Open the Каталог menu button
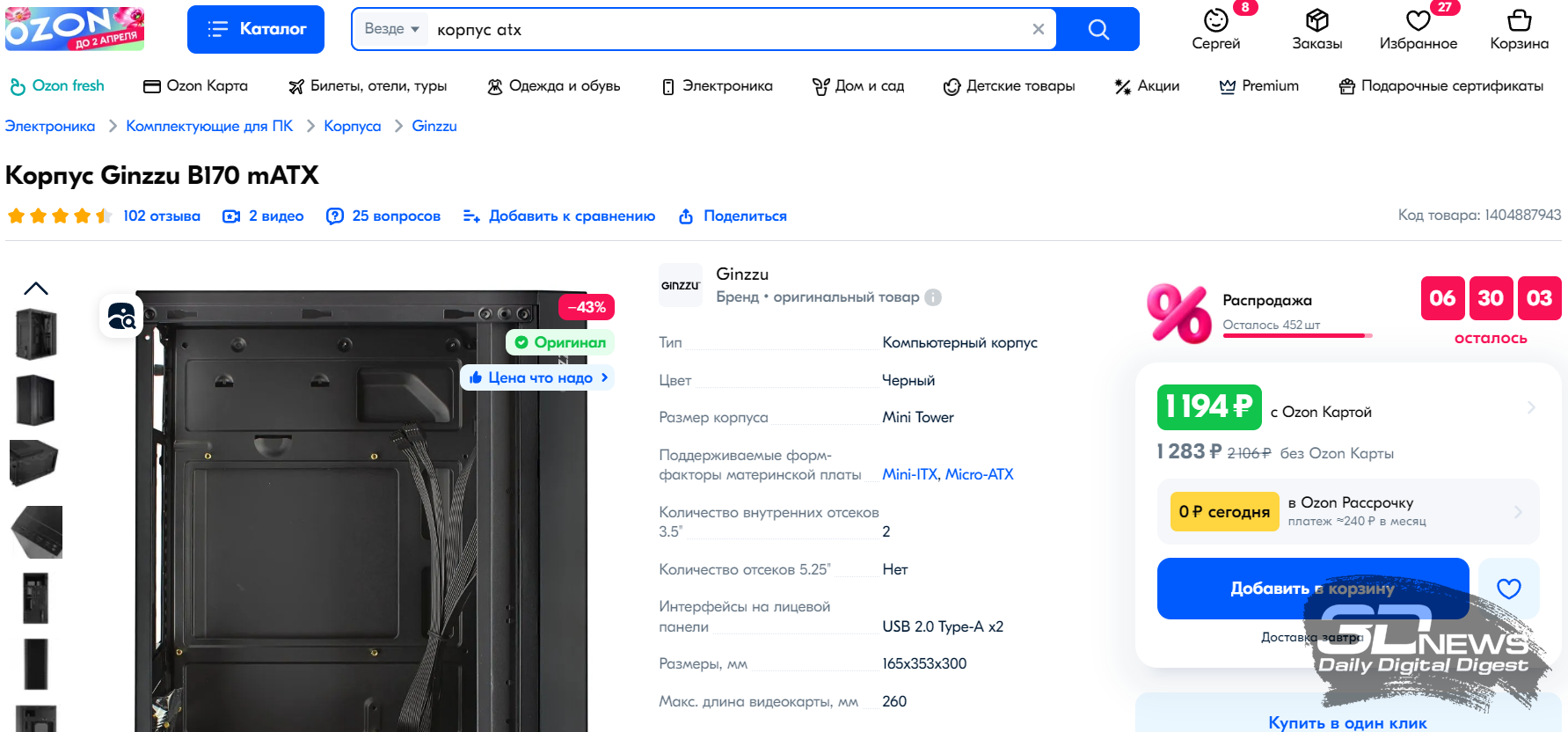This screenshot has height=732, width=1568. pos(256,29)
